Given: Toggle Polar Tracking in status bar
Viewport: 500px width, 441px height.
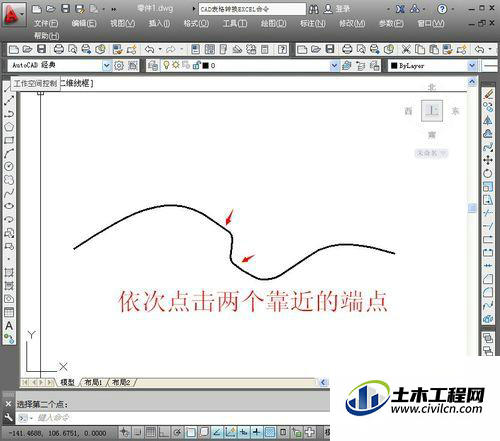Looking at the screenshot, I should coord(177,432).
